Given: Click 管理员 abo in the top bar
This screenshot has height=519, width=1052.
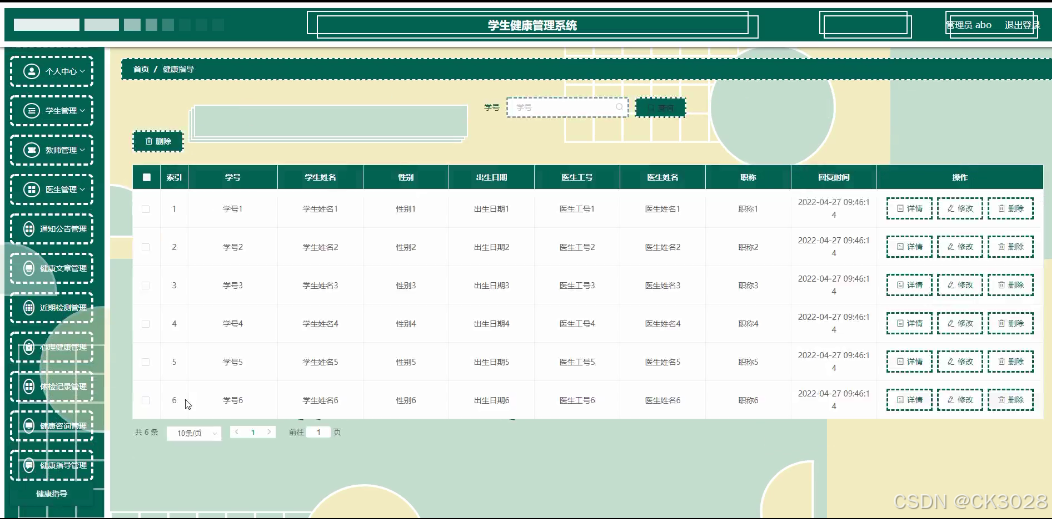Looking at the screenshot, I should [x=968, y=25].
